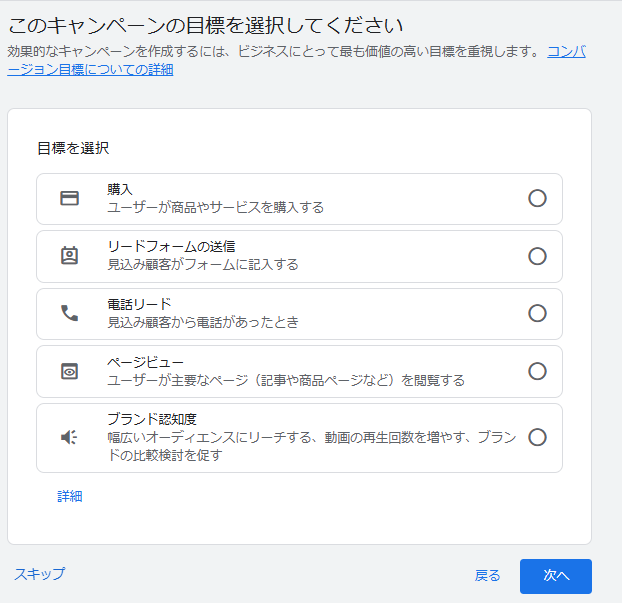This screenshot has height=603, width=622.
Task: Choose the 電話リード radio button
Action: [x=537, y=313]
